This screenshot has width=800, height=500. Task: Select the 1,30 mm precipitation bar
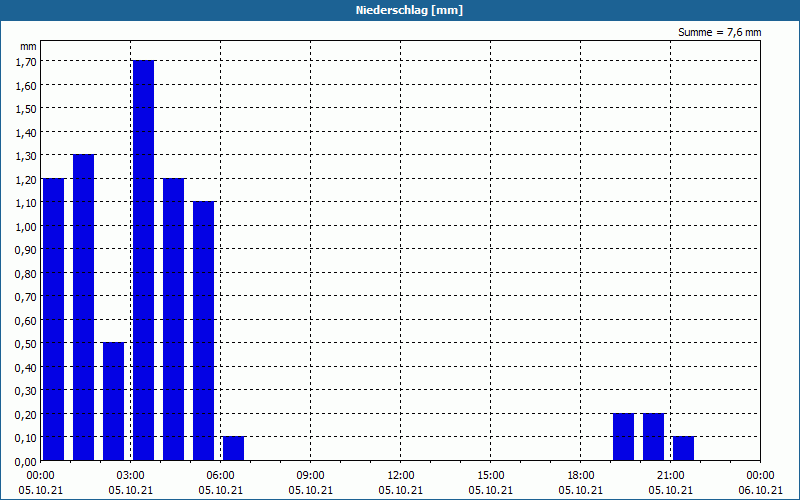(x=84, y=307)
